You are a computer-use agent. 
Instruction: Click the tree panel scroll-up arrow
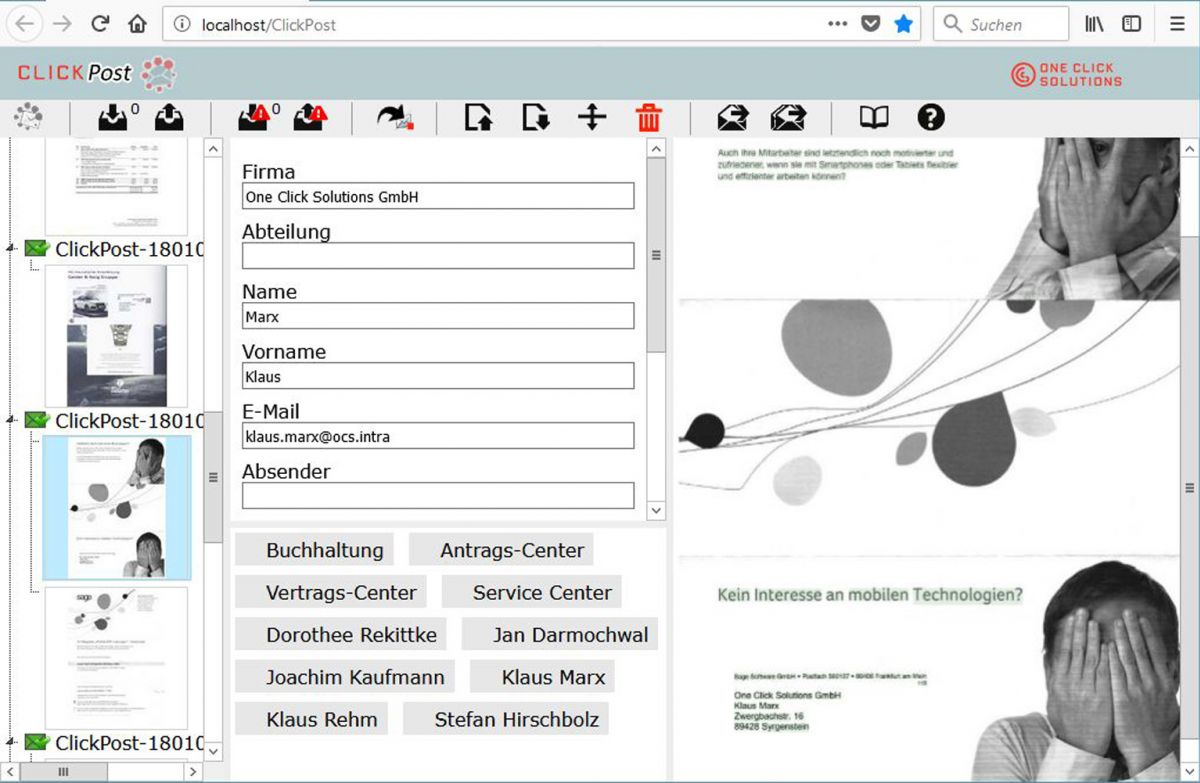click(x=213, y=148)
